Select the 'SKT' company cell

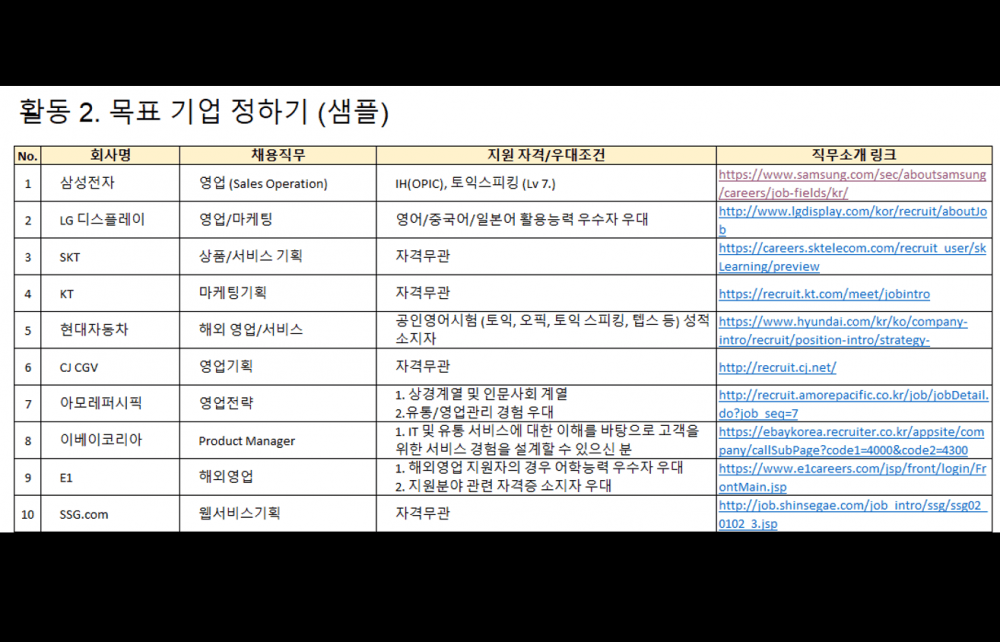tap(110, 257)
